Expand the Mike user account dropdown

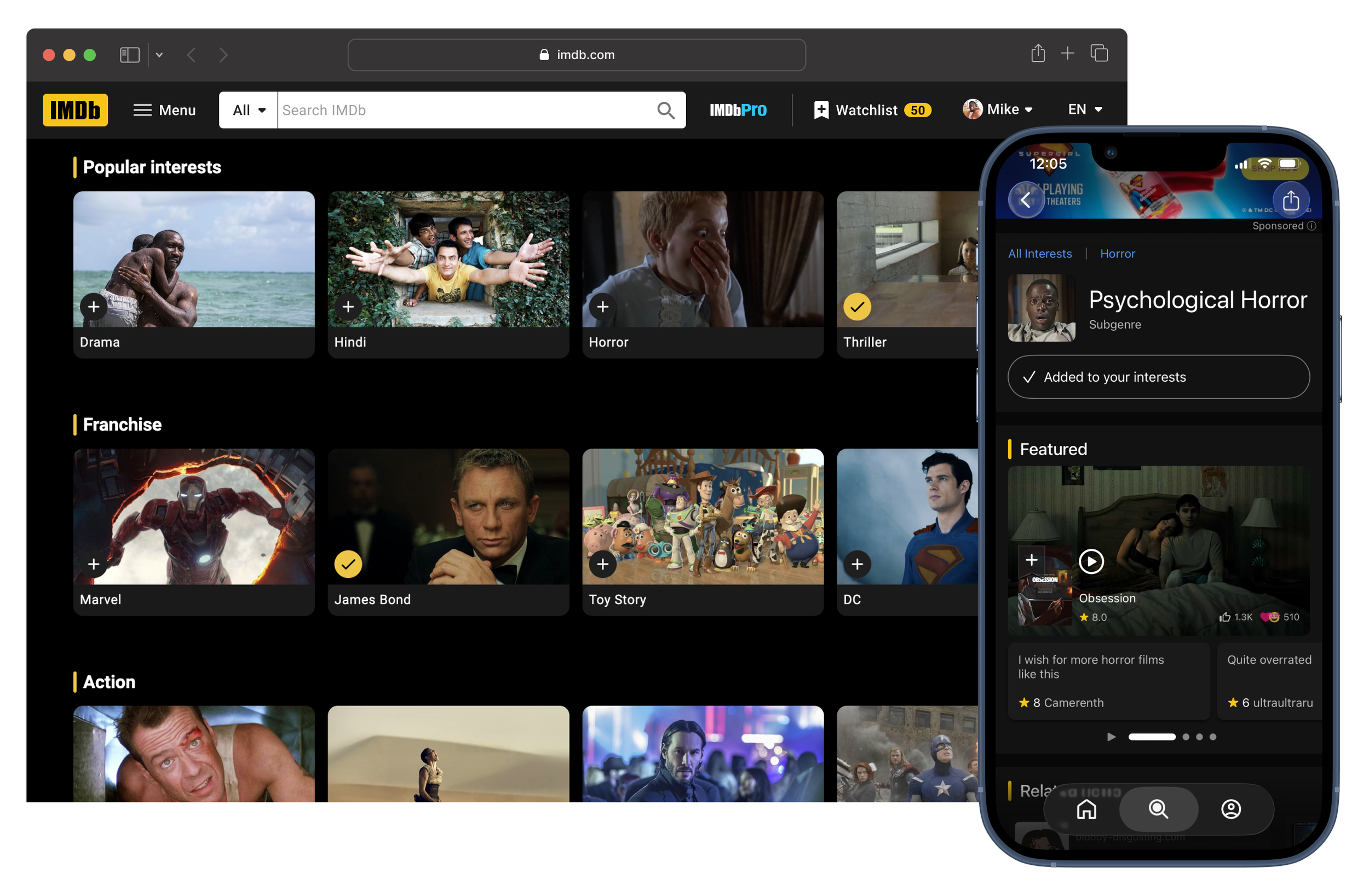(x=999, y=110)
